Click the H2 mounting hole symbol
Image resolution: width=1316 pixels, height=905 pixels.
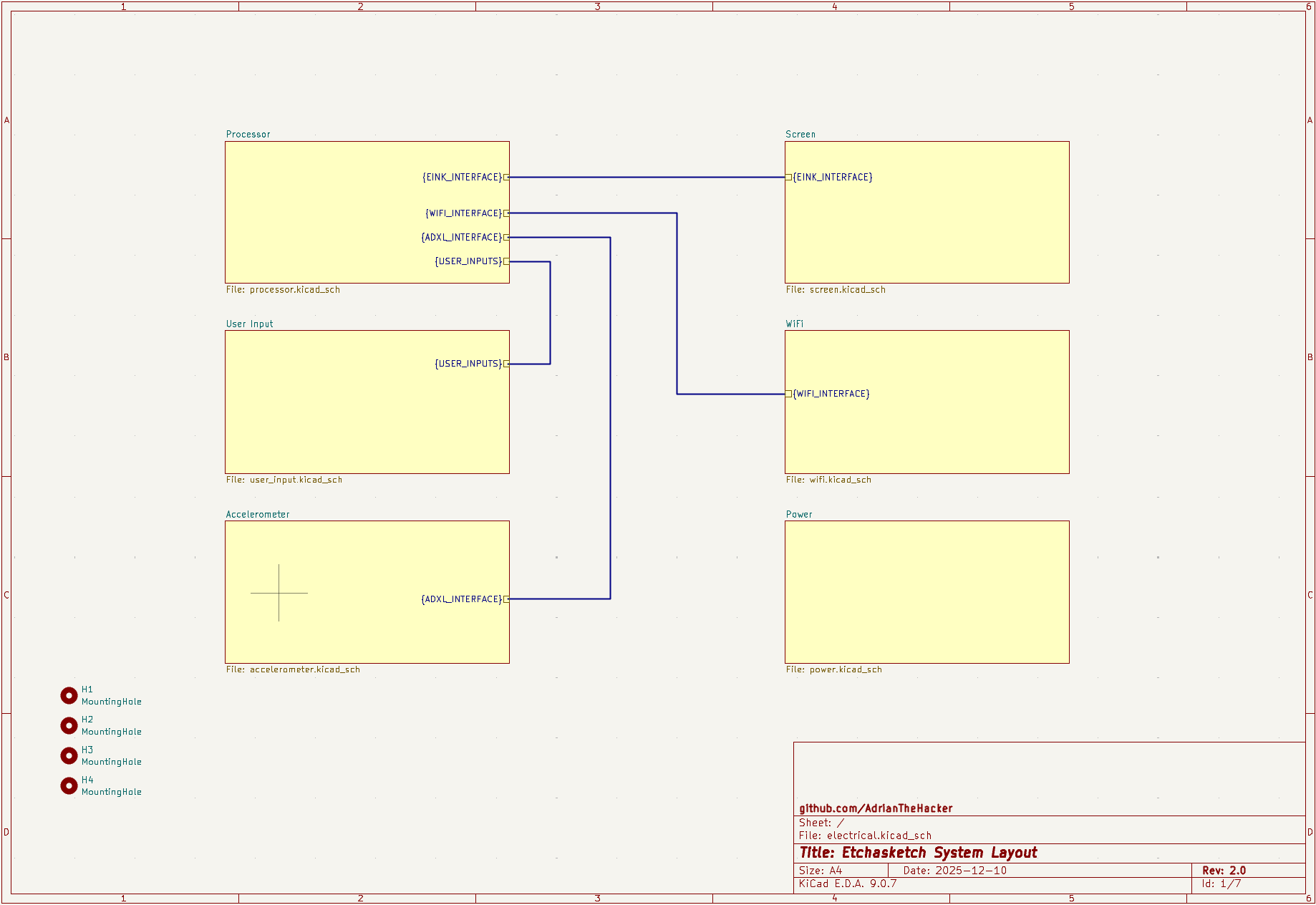(x=69, y=725)
